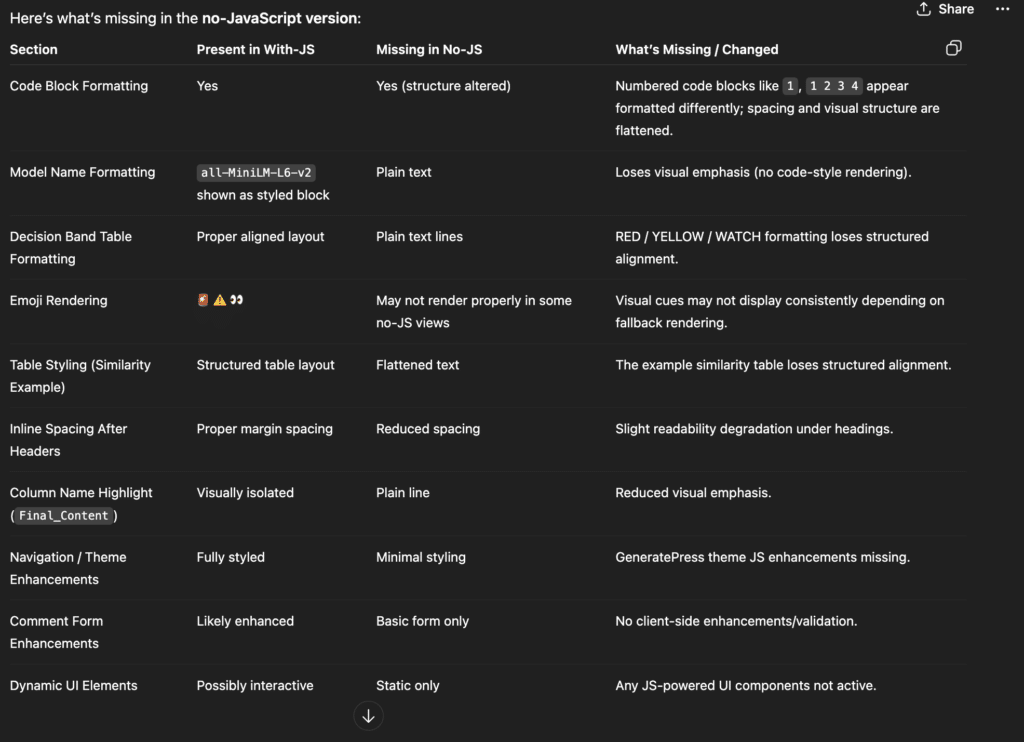Click the Final_Content code chip

63,515
